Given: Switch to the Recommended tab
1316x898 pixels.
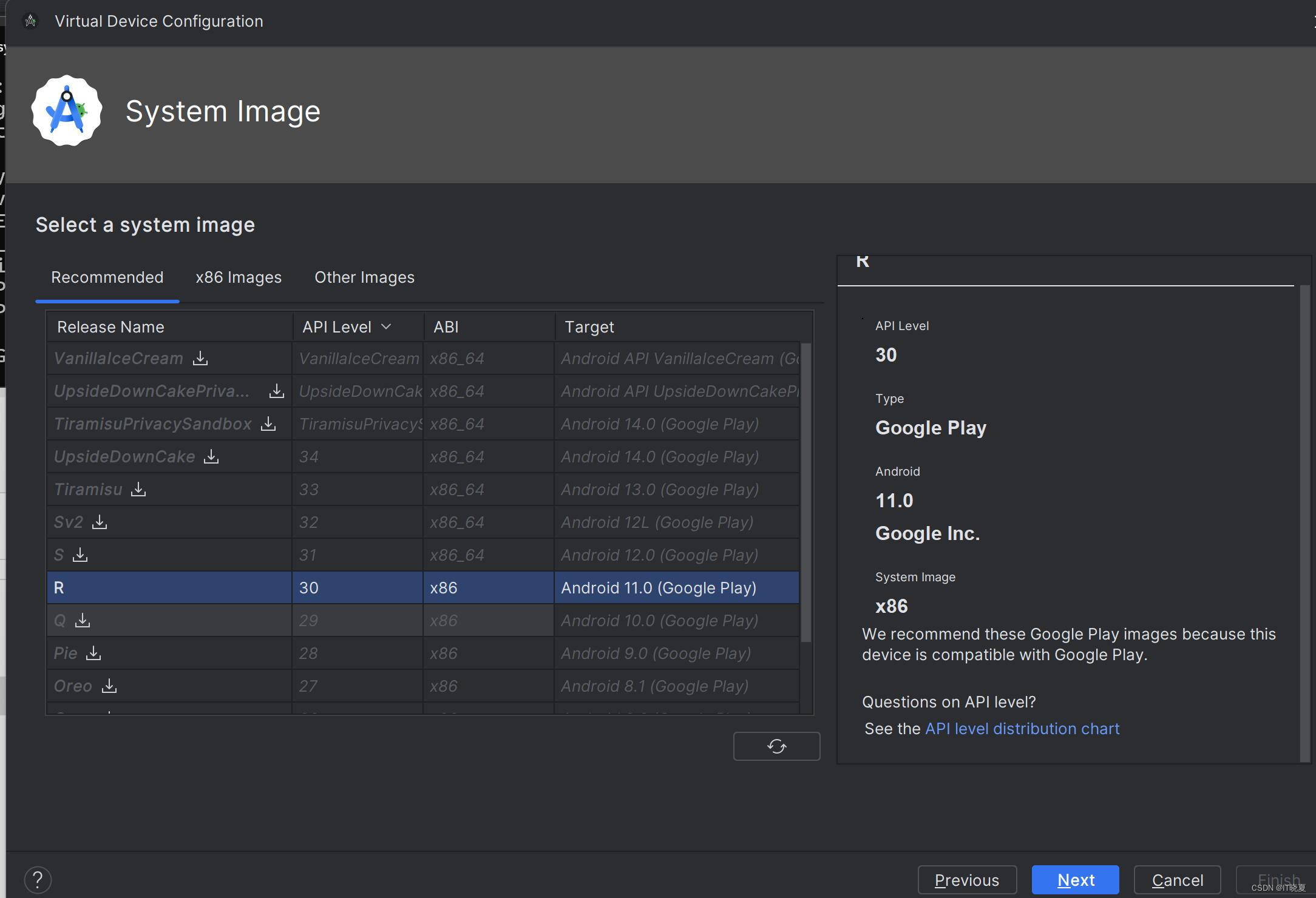Looking at the screenshot, I should 107,277.
